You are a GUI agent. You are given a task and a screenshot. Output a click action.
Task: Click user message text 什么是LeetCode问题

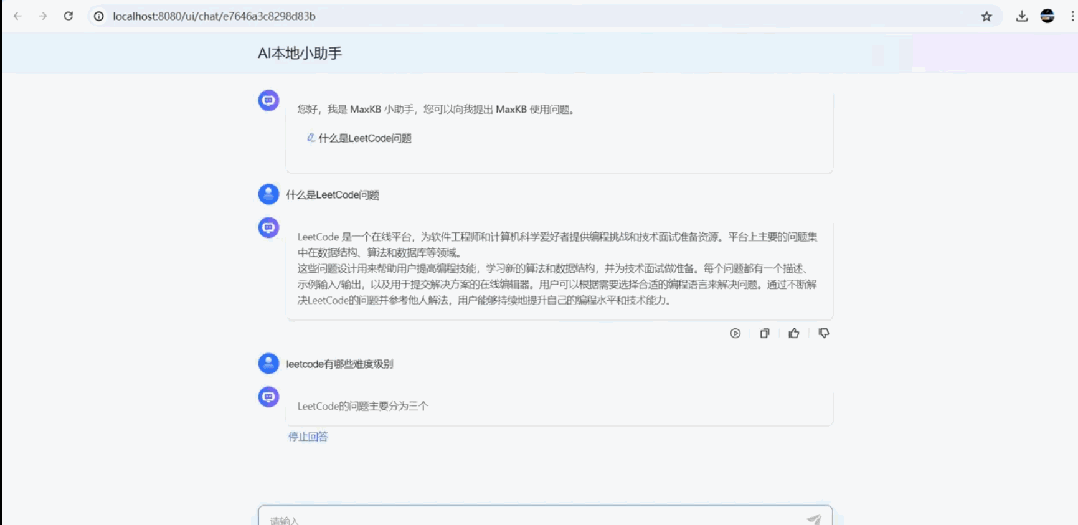(x=333, y=195)
